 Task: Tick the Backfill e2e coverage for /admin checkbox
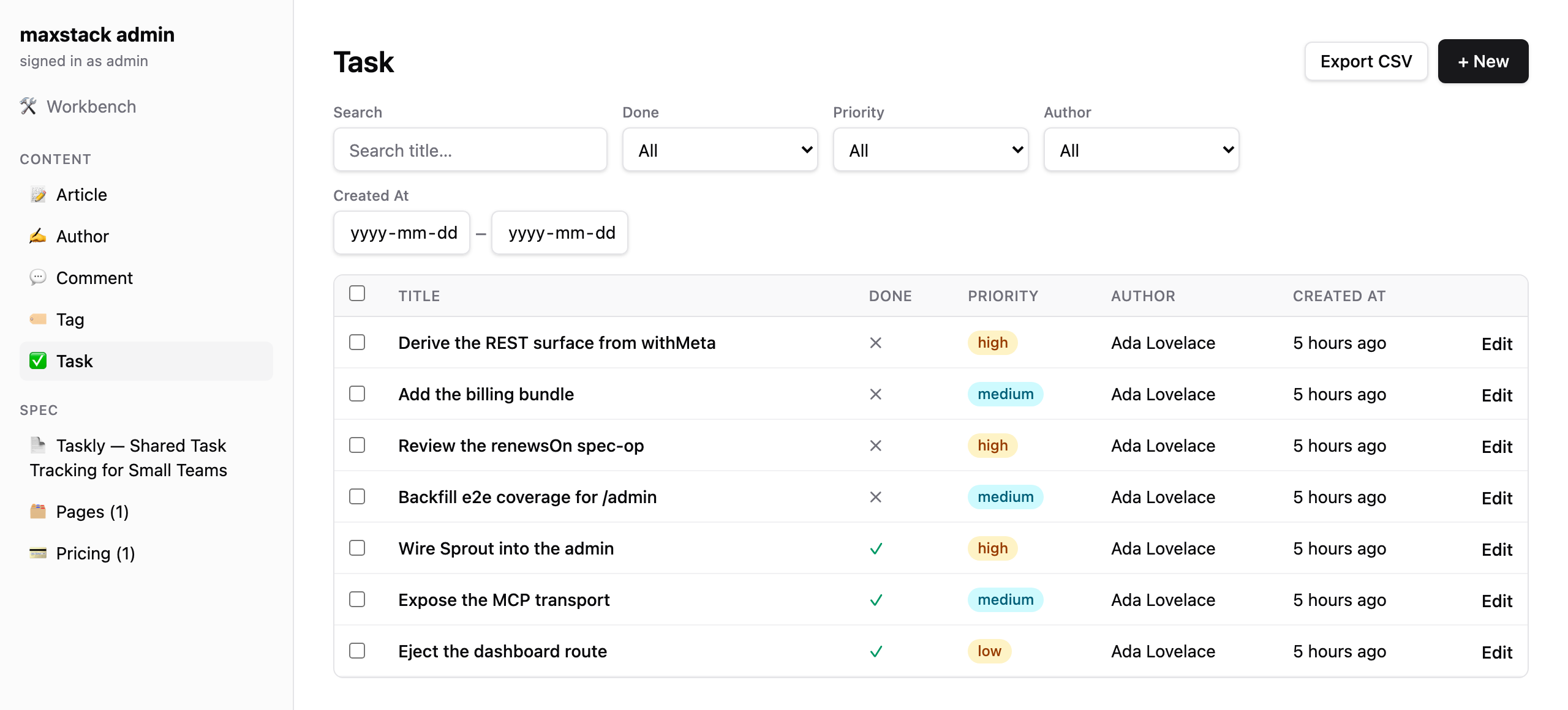tap(357, 496)
